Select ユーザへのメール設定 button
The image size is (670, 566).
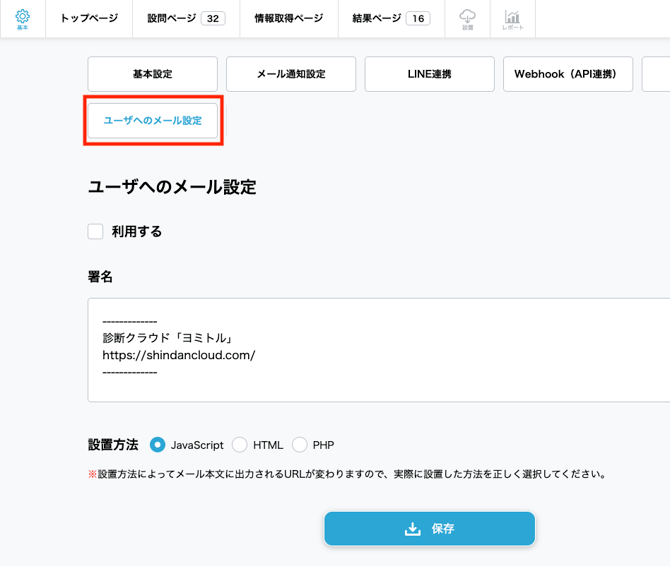coord(153,120)
